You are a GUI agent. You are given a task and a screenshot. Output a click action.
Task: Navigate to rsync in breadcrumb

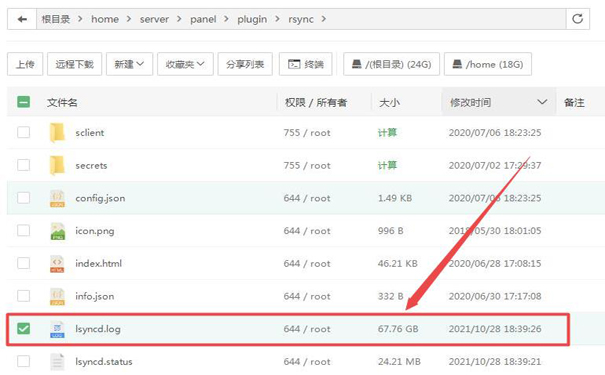(301, 19)
